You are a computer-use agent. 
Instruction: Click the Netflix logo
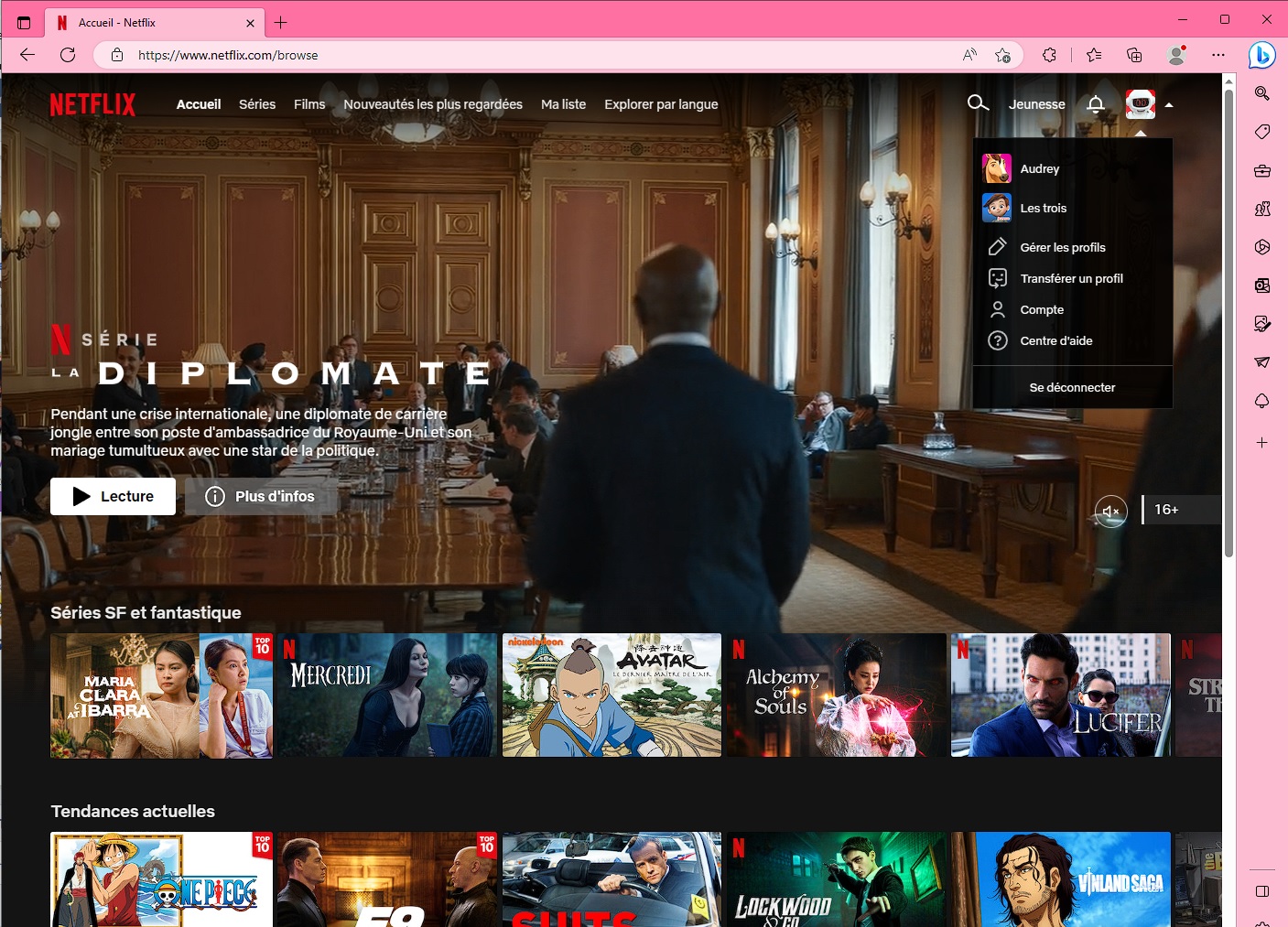92,104
